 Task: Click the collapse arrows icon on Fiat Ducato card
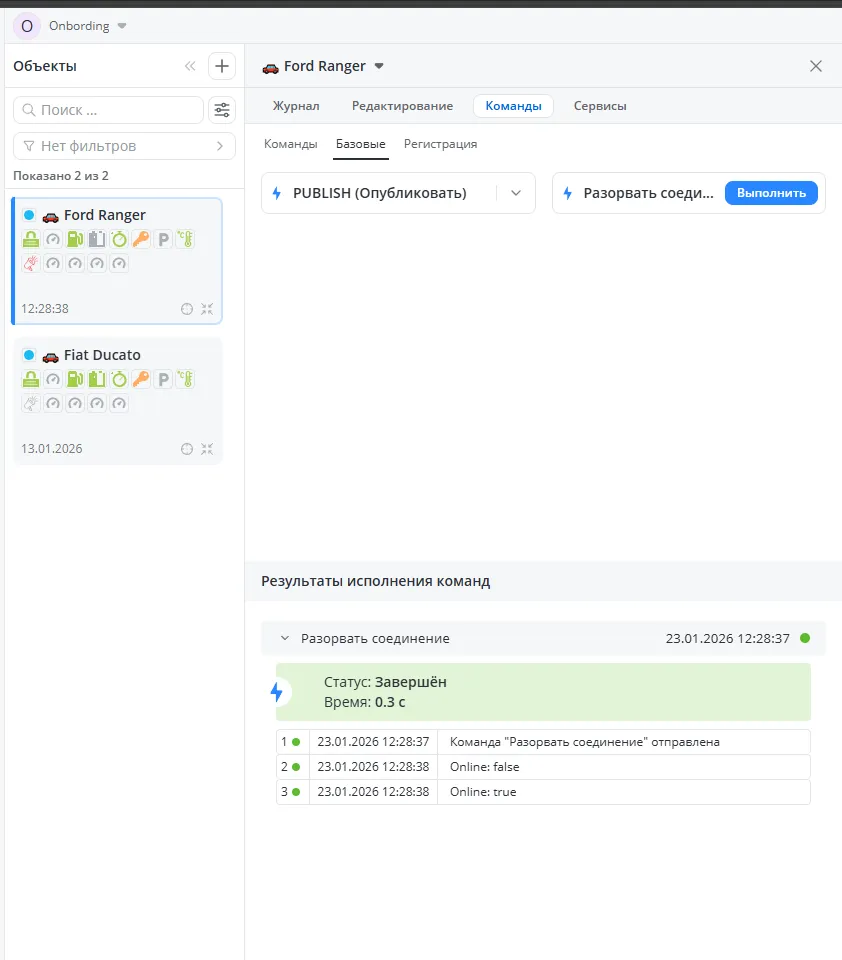(x=207, y=449)
